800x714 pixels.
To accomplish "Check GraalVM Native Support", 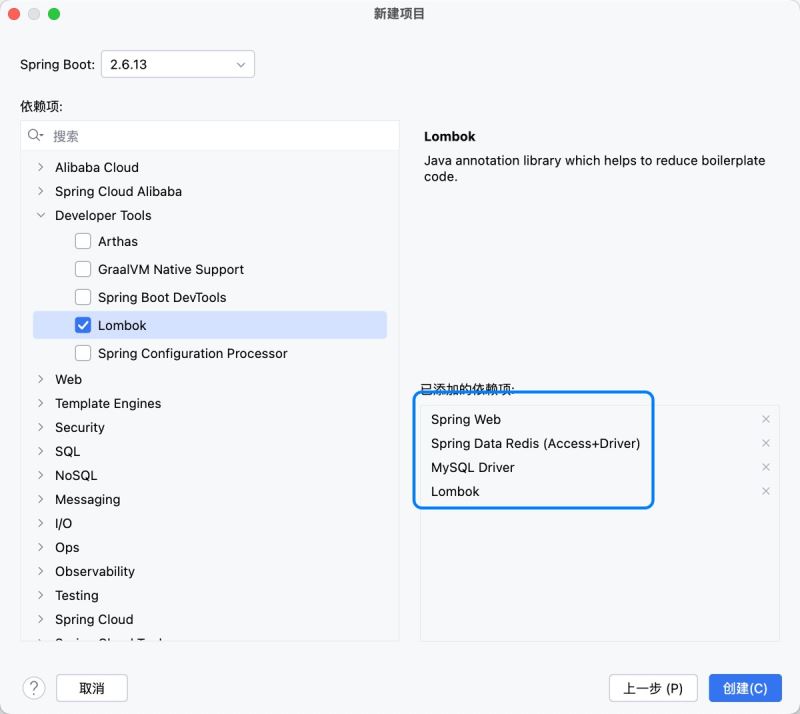I will (83, 269).
